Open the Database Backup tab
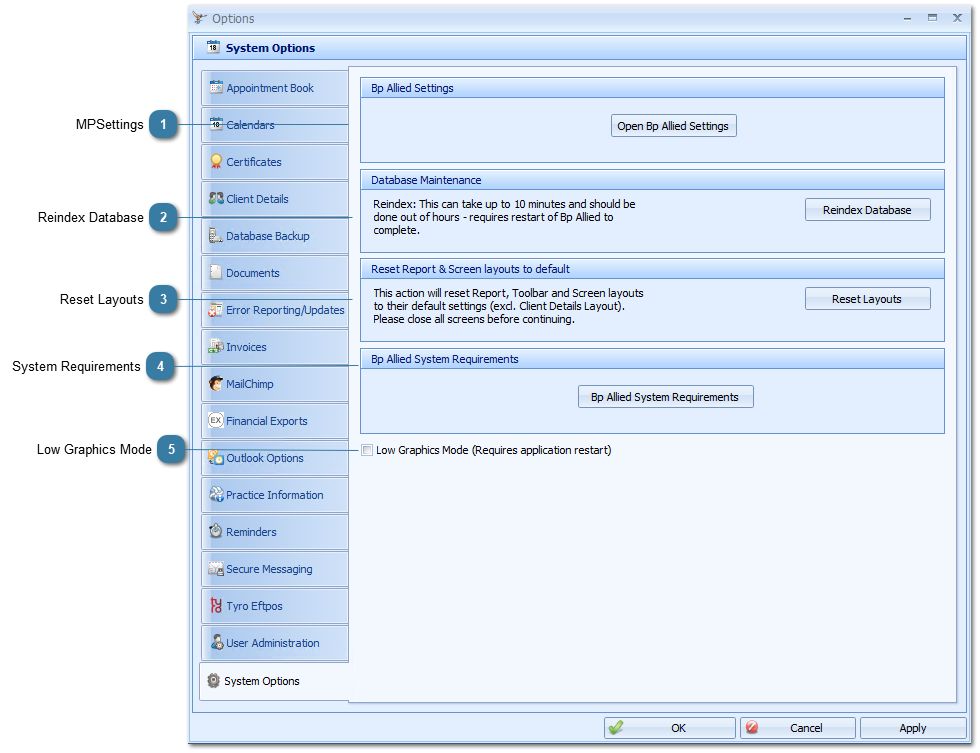 click(274, 236)
